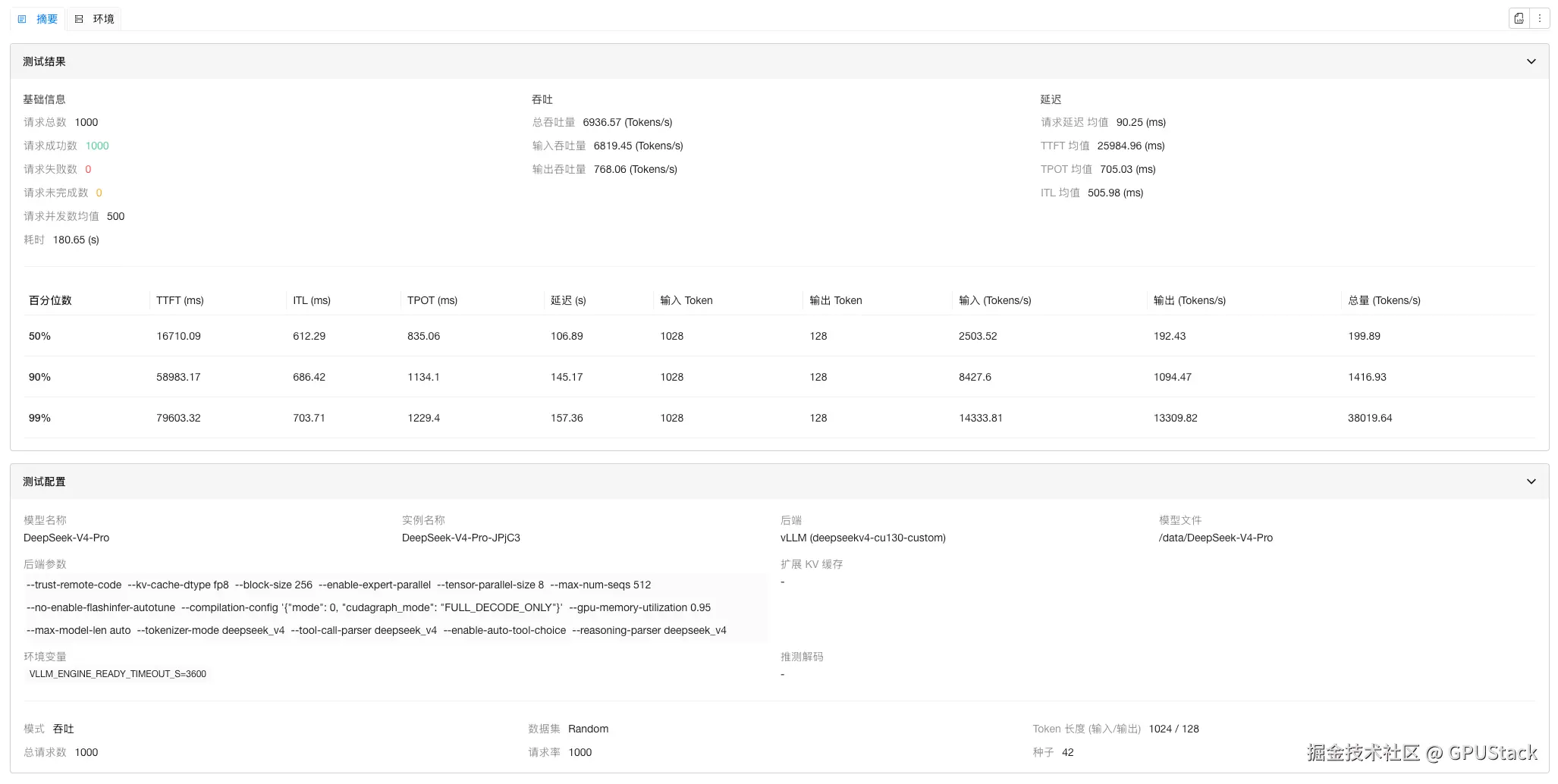Click the 测试配置 panel header title

pyautogui.click(x=44, y=481)
